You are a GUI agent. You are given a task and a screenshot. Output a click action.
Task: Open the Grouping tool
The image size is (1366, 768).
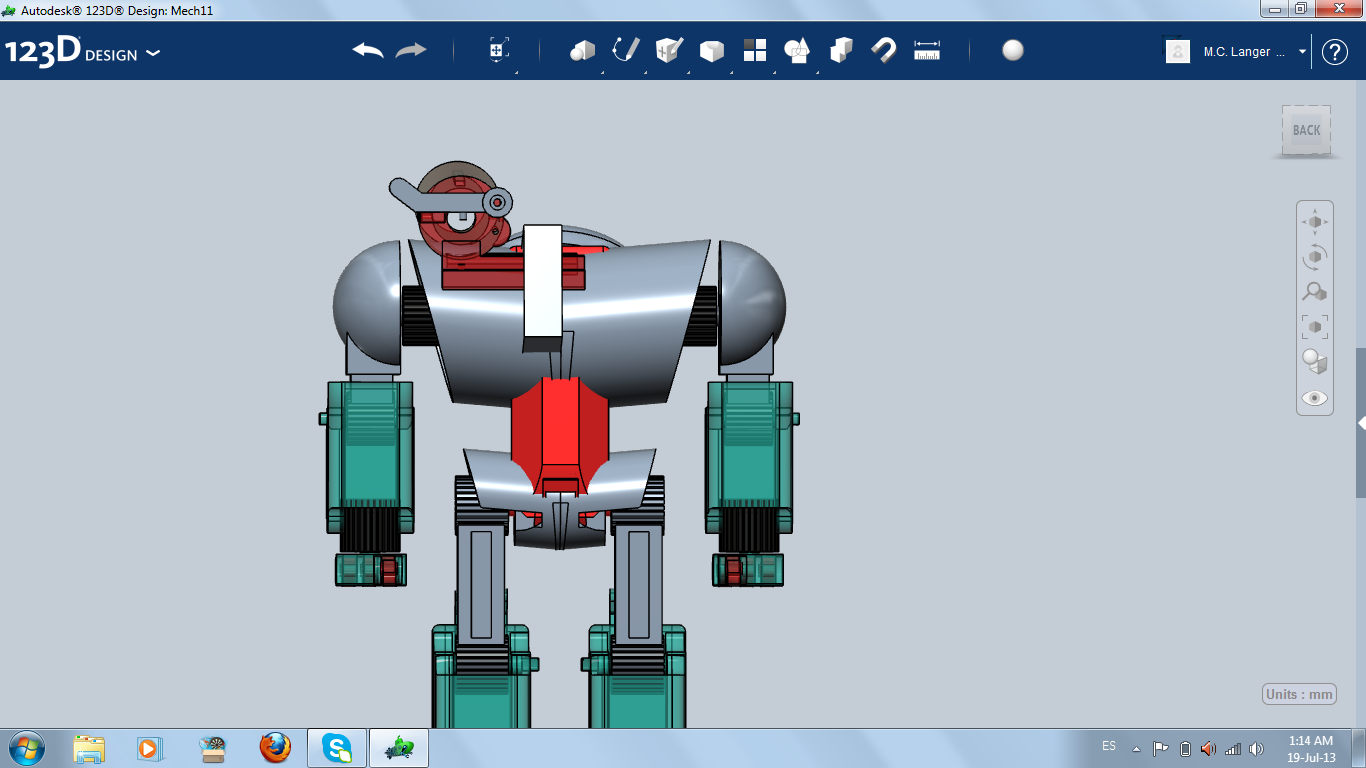pyautogui.click(x=797, y=50)
